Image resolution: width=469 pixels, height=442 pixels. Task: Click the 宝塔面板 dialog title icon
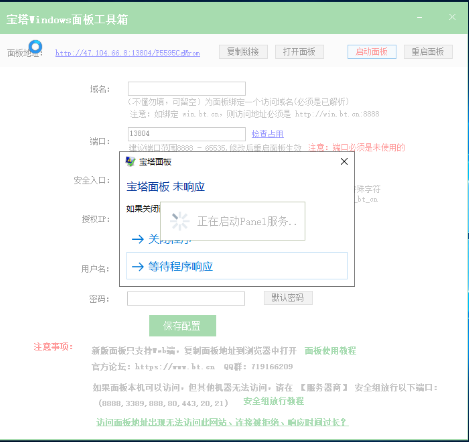click(130, 162)
